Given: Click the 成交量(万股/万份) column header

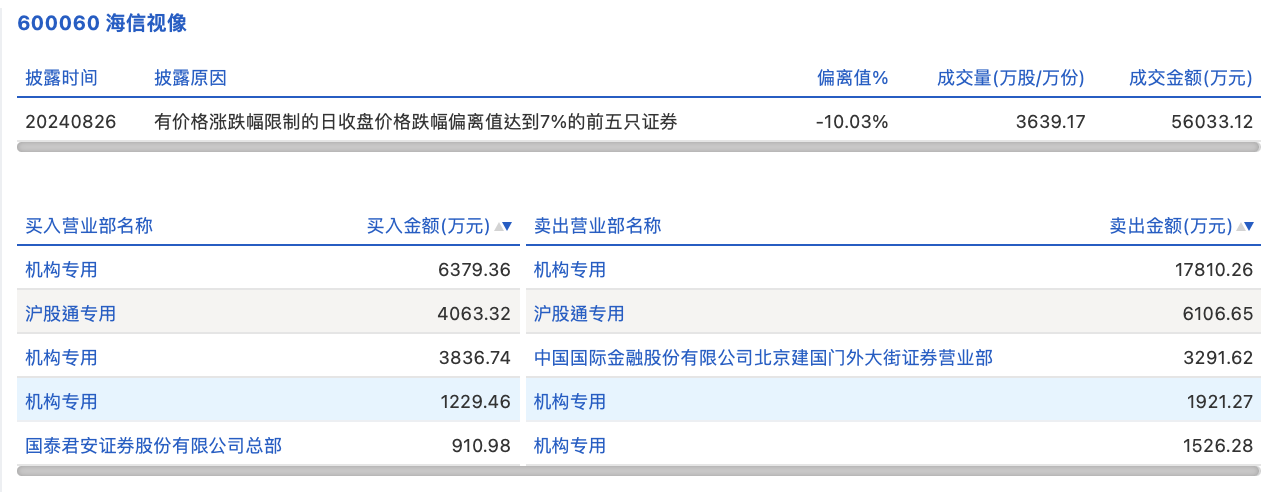Looking at the screenshot, I should pos(1010,78).
